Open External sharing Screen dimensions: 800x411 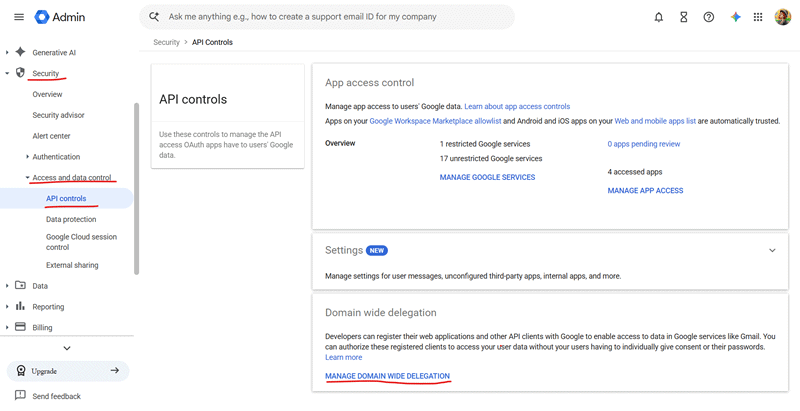(72, 265)
